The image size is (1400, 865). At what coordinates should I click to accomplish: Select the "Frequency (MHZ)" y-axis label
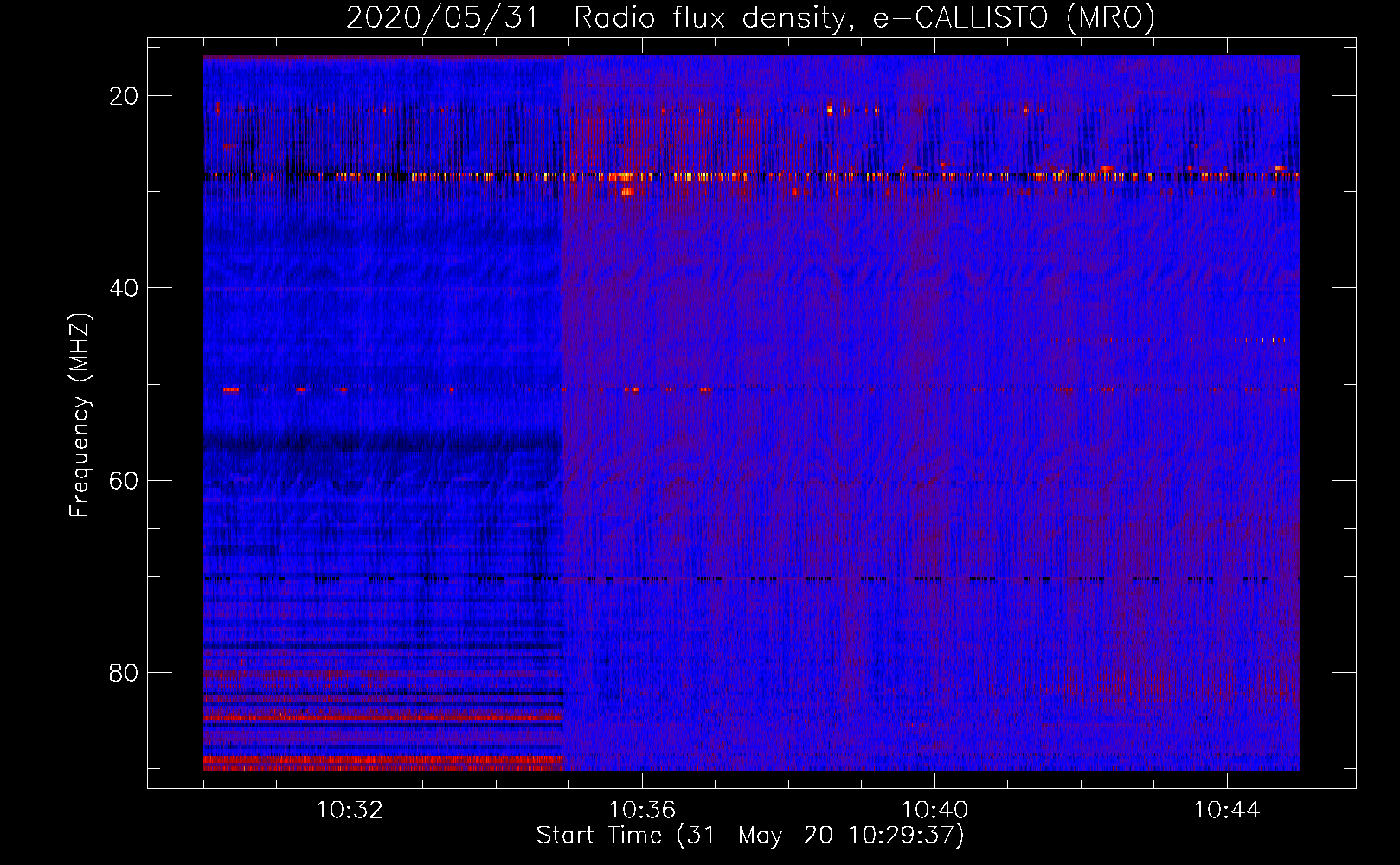79,414
